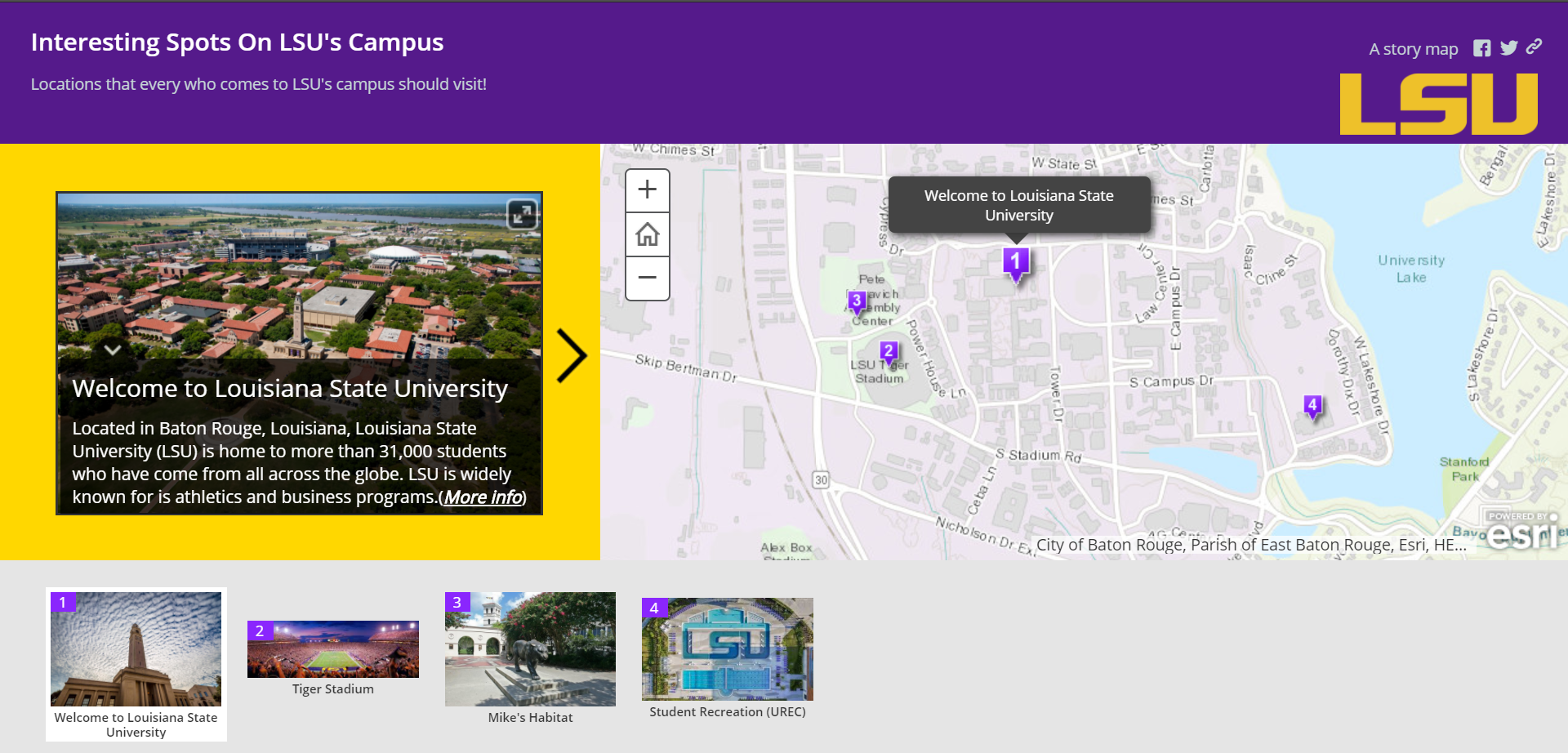Open the LSU logo link
Viewport: 1568px width, 753px height.
coord(1438,104)
